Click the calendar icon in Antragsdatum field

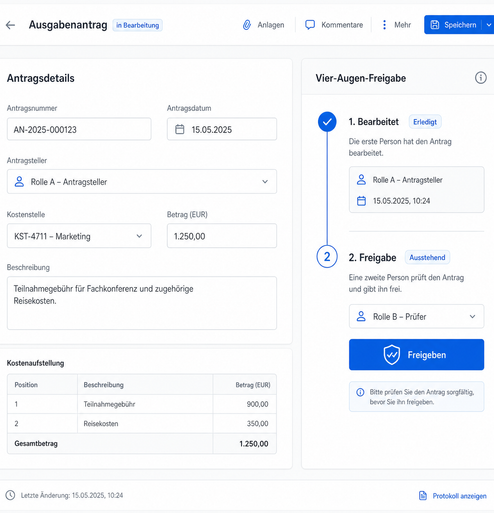tap(180, 129)
